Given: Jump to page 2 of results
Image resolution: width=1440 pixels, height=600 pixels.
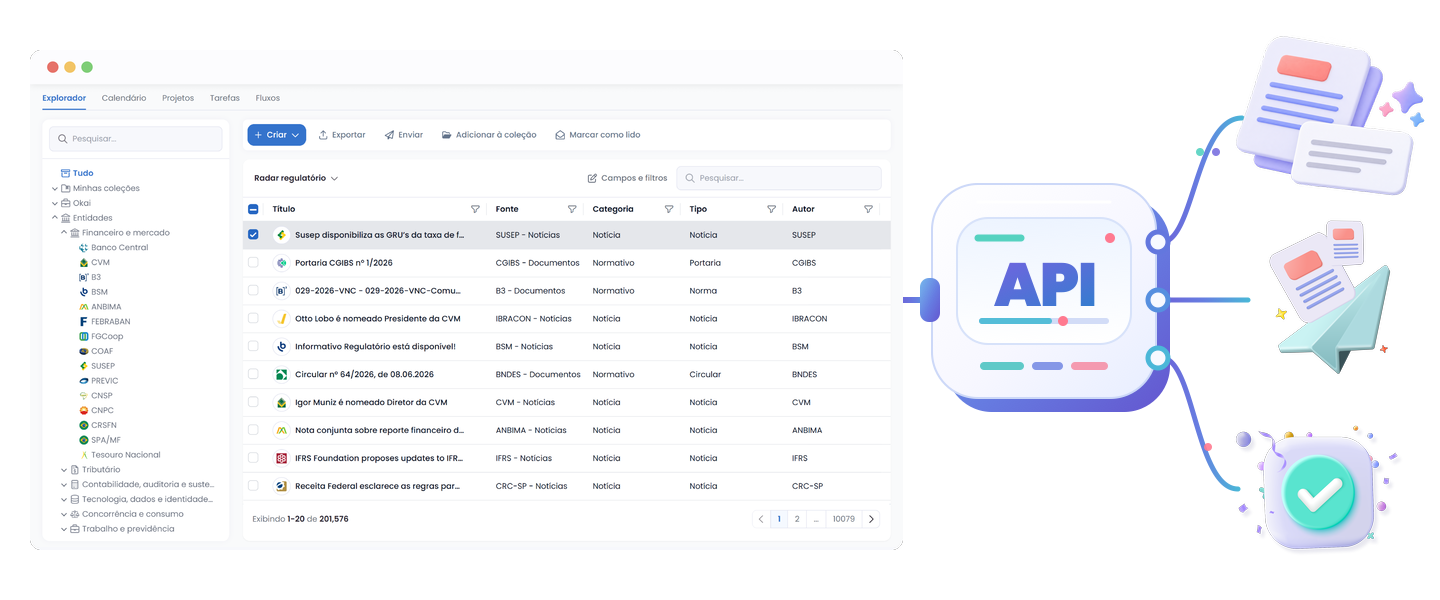Looking at the screenshot, I should [797, 519].
